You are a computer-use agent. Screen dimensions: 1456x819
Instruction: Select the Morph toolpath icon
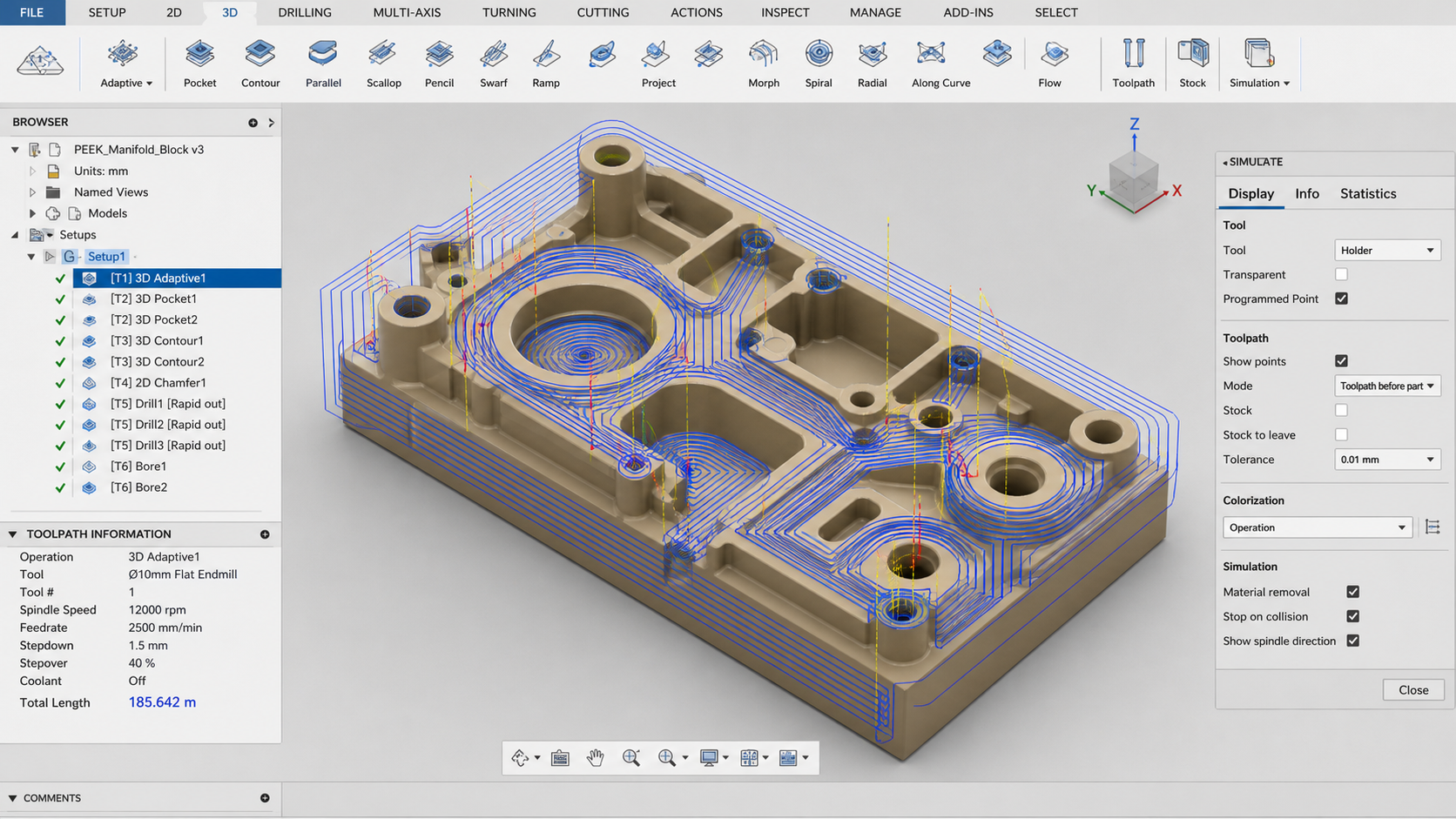pos(764,55)
